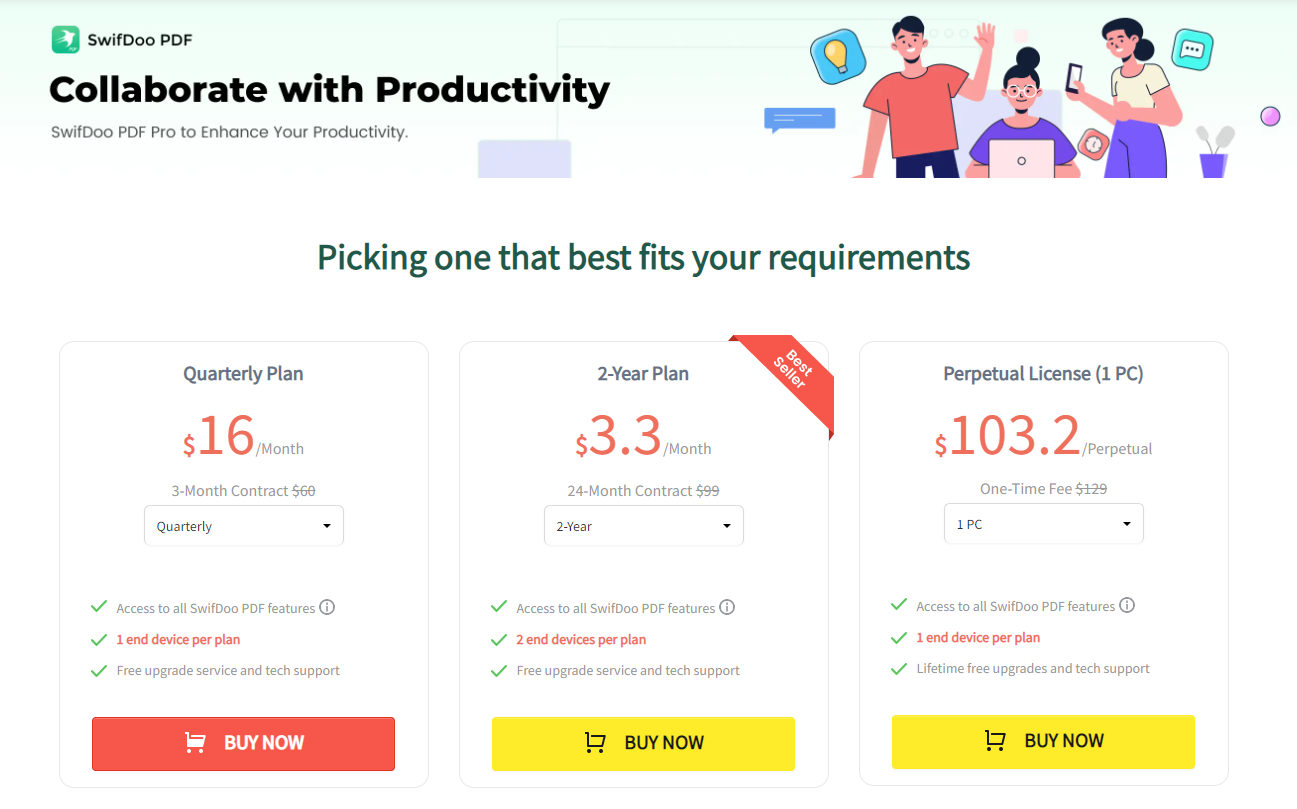Click "2 end devices per plan" text
Screen dimensions: 1297x809
(581, 640)
